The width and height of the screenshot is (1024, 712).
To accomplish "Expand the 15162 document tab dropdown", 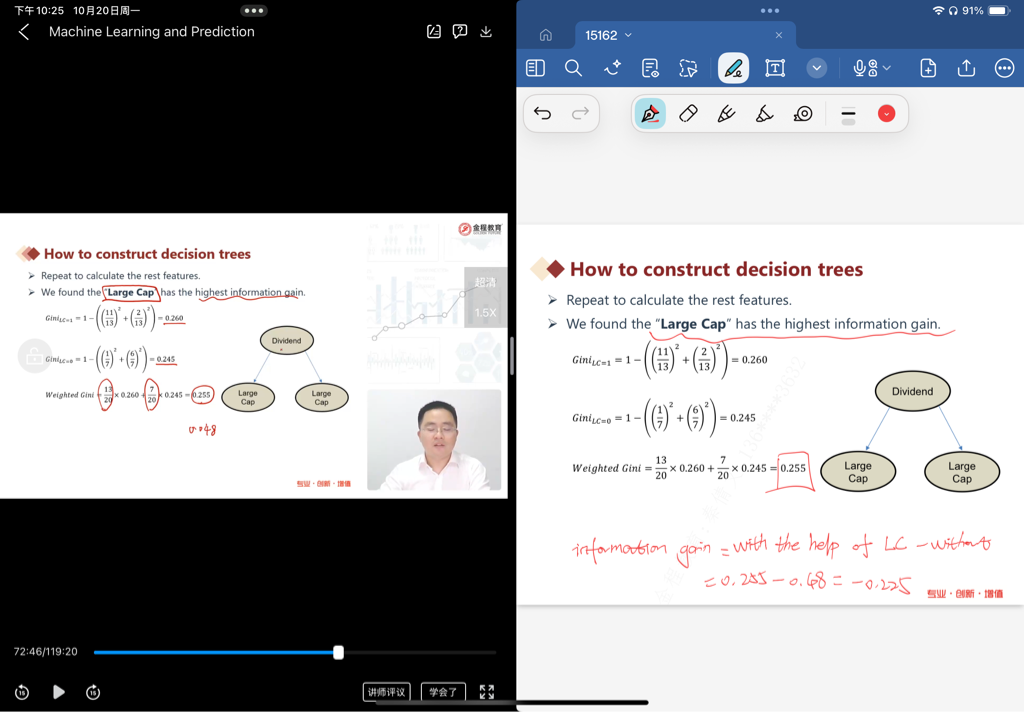I will [628, 36].
